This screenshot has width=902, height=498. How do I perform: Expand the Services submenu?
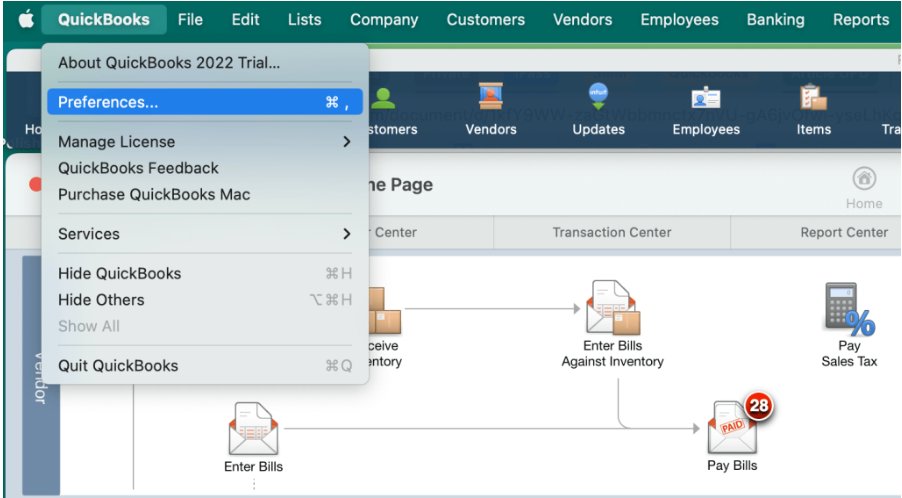[x=205, y=233]
